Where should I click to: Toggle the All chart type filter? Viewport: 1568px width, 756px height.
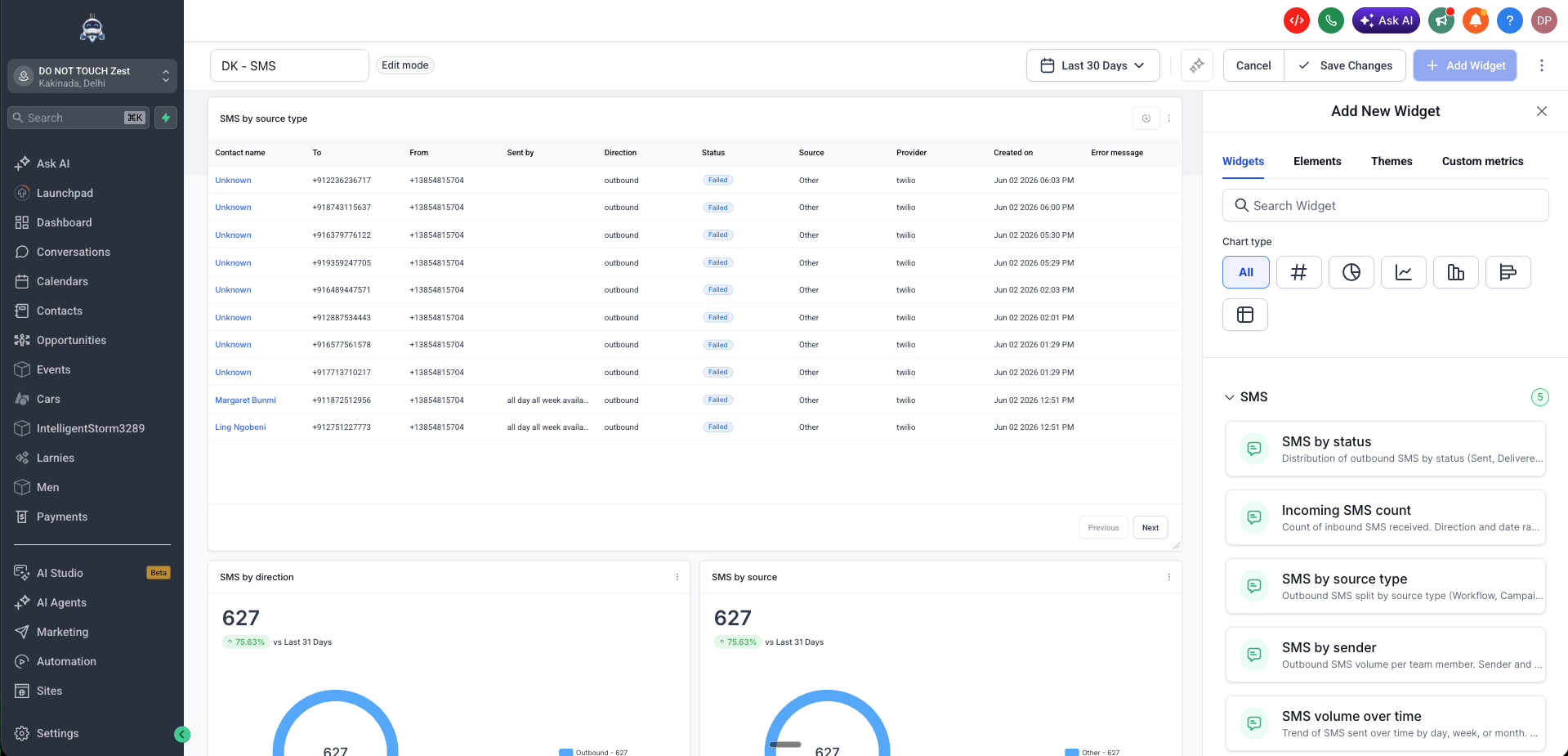(x=1245, y=272)
